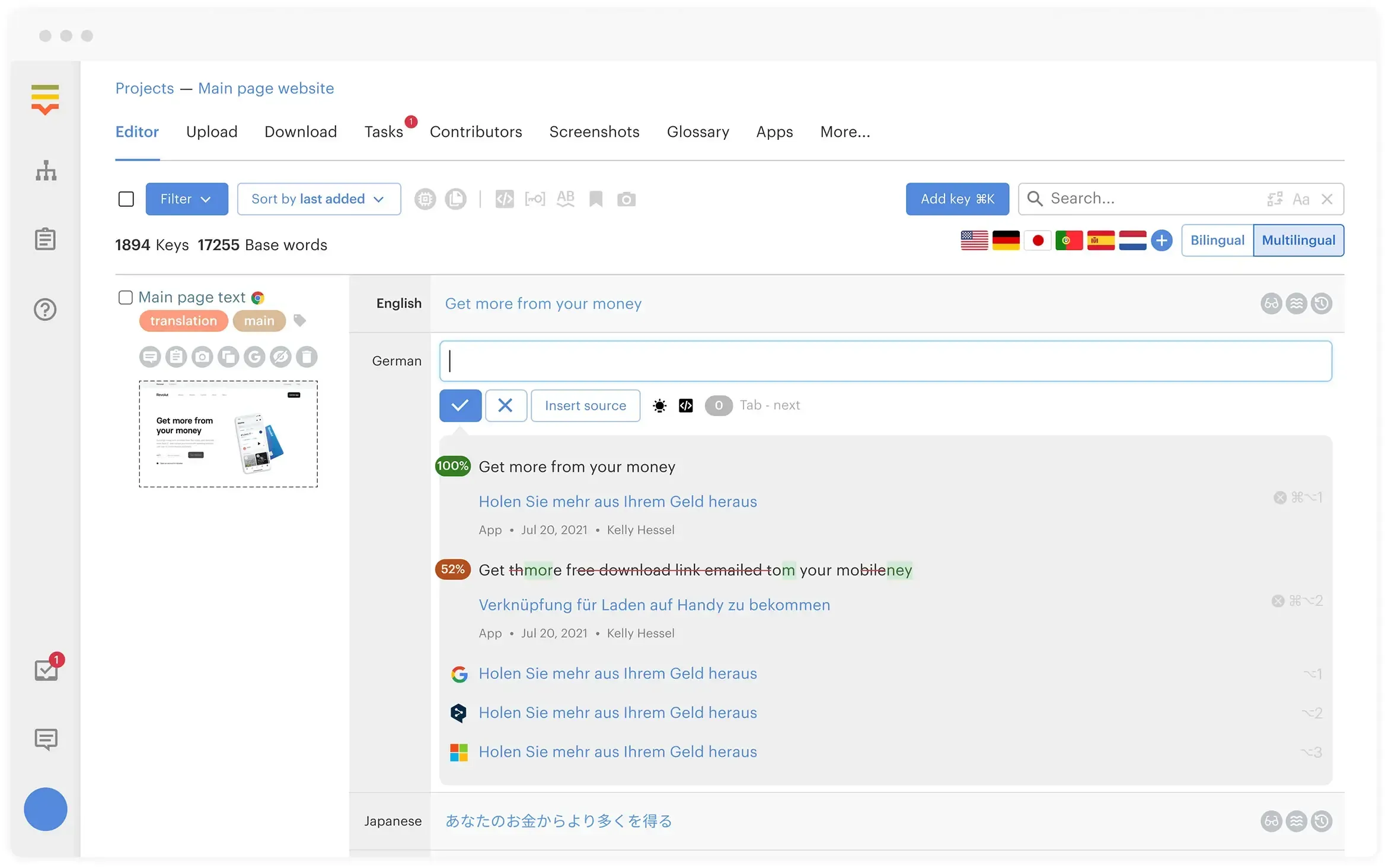Switch to the Glossary tab
Screen dimensions: 1388x868
(697, 132)
